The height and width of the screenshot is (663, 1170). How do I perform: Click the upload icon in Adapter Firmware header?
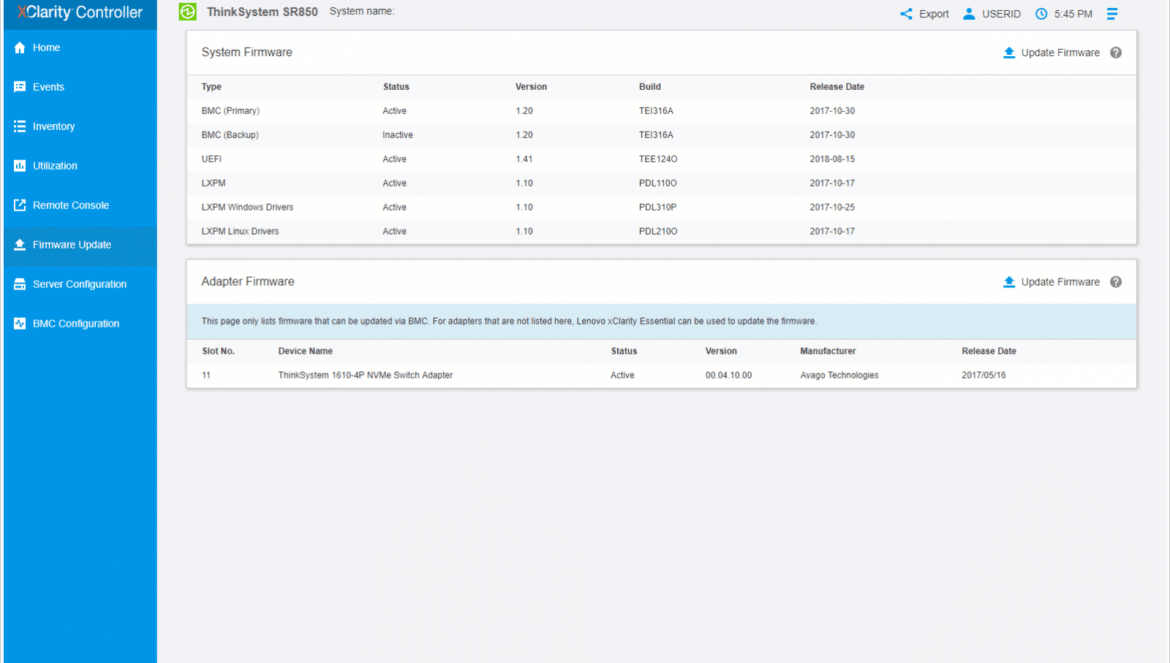1009,282
